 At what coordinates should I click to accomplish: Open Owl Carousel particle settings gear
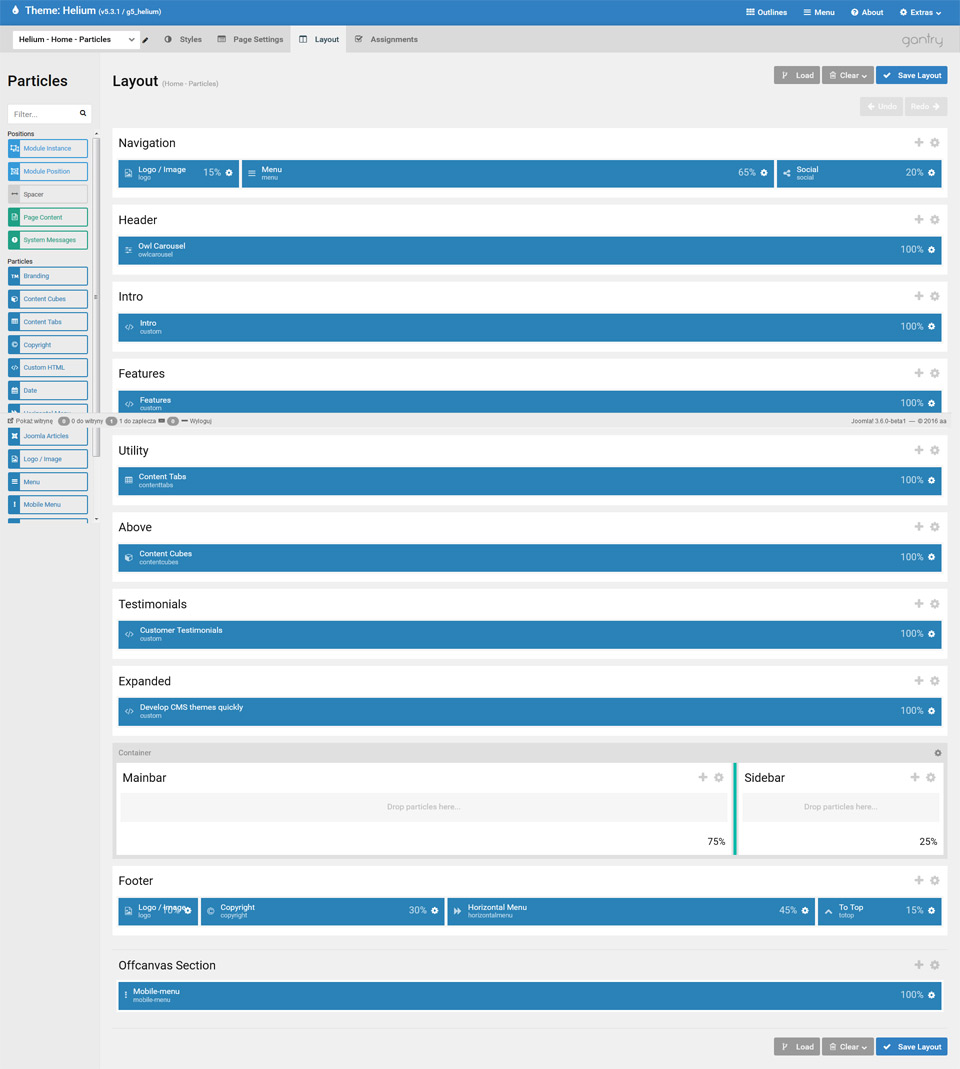coord(931,250)
